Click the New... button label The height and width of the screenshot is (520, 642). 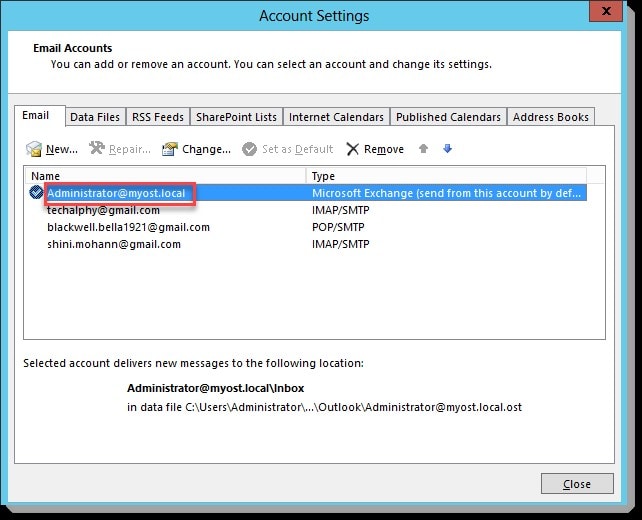[62, 149]
